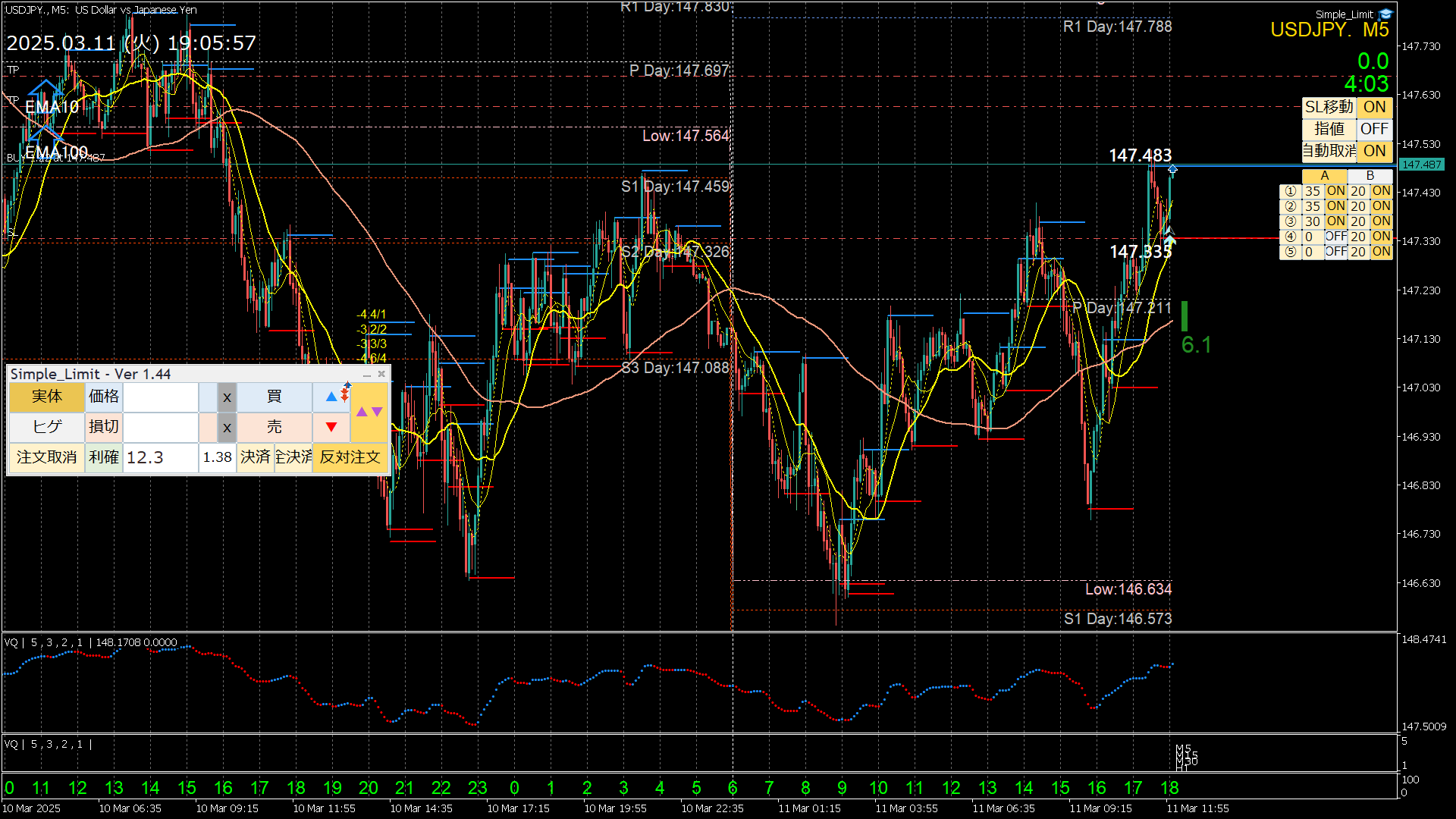Click the 注文取消 cancel order button

pos(47,457)
